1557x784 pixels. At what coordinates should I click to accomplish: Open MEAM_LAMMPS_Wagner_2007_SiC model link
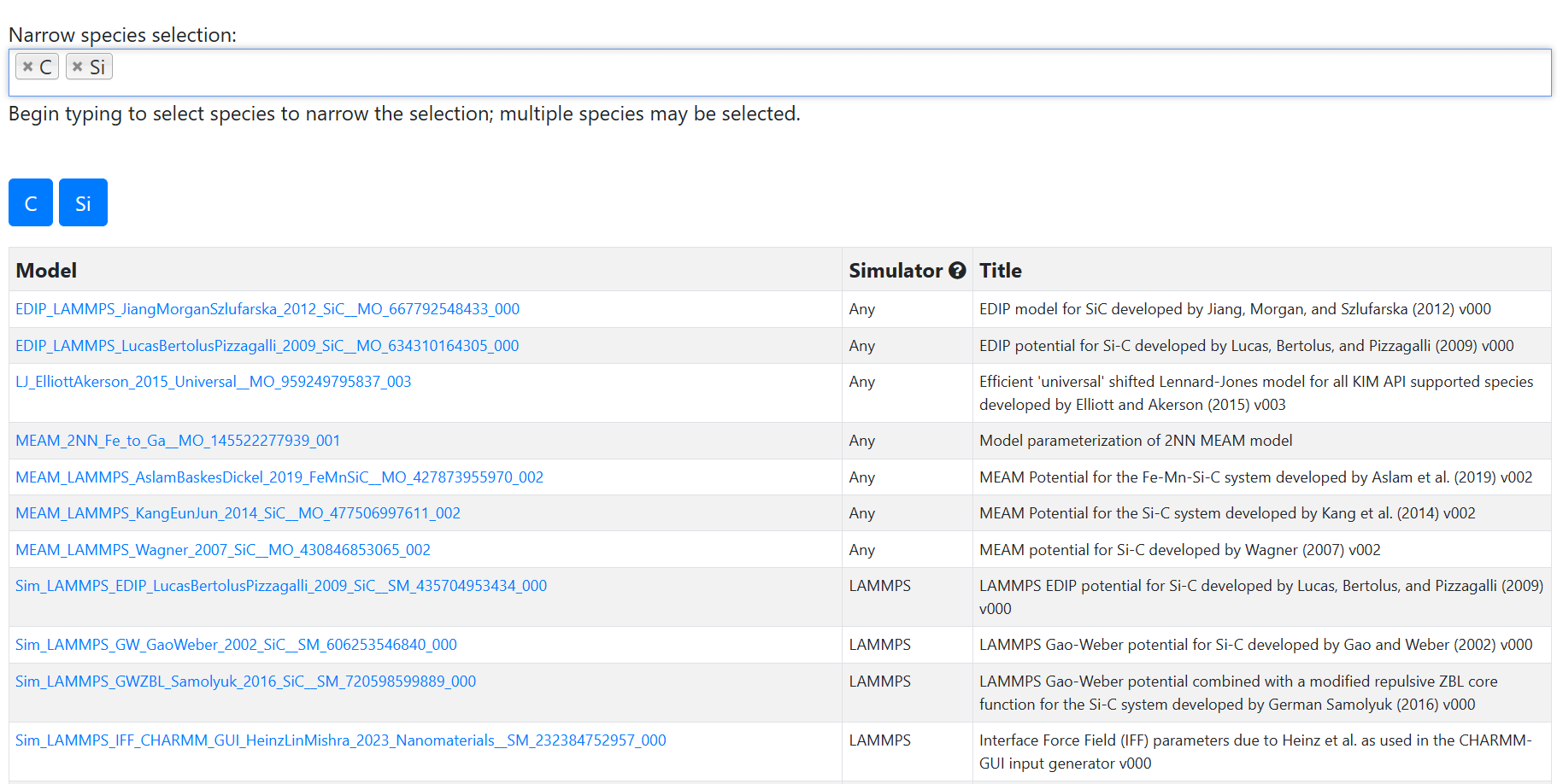click(223, 550)
